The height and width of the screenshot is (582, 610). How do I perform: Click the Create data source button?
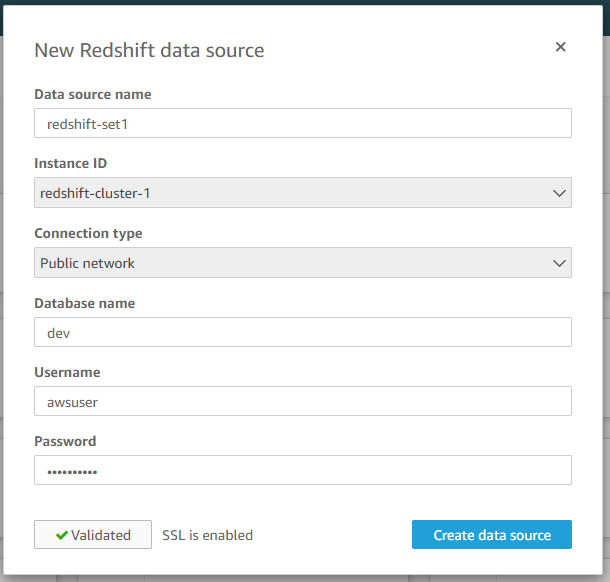point(492,535)
